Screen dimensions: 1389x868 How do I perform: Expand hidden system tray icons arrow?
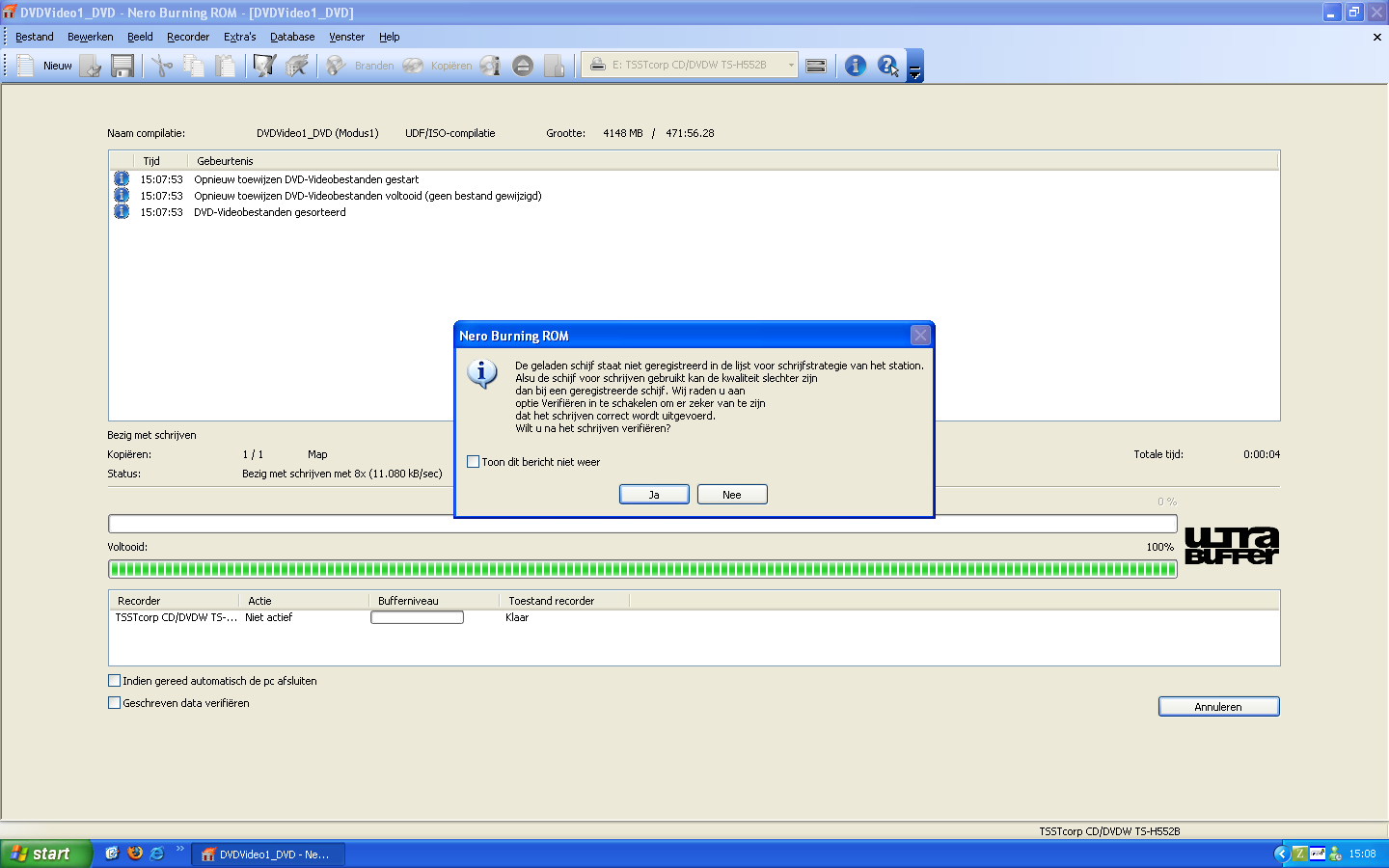1282,854
